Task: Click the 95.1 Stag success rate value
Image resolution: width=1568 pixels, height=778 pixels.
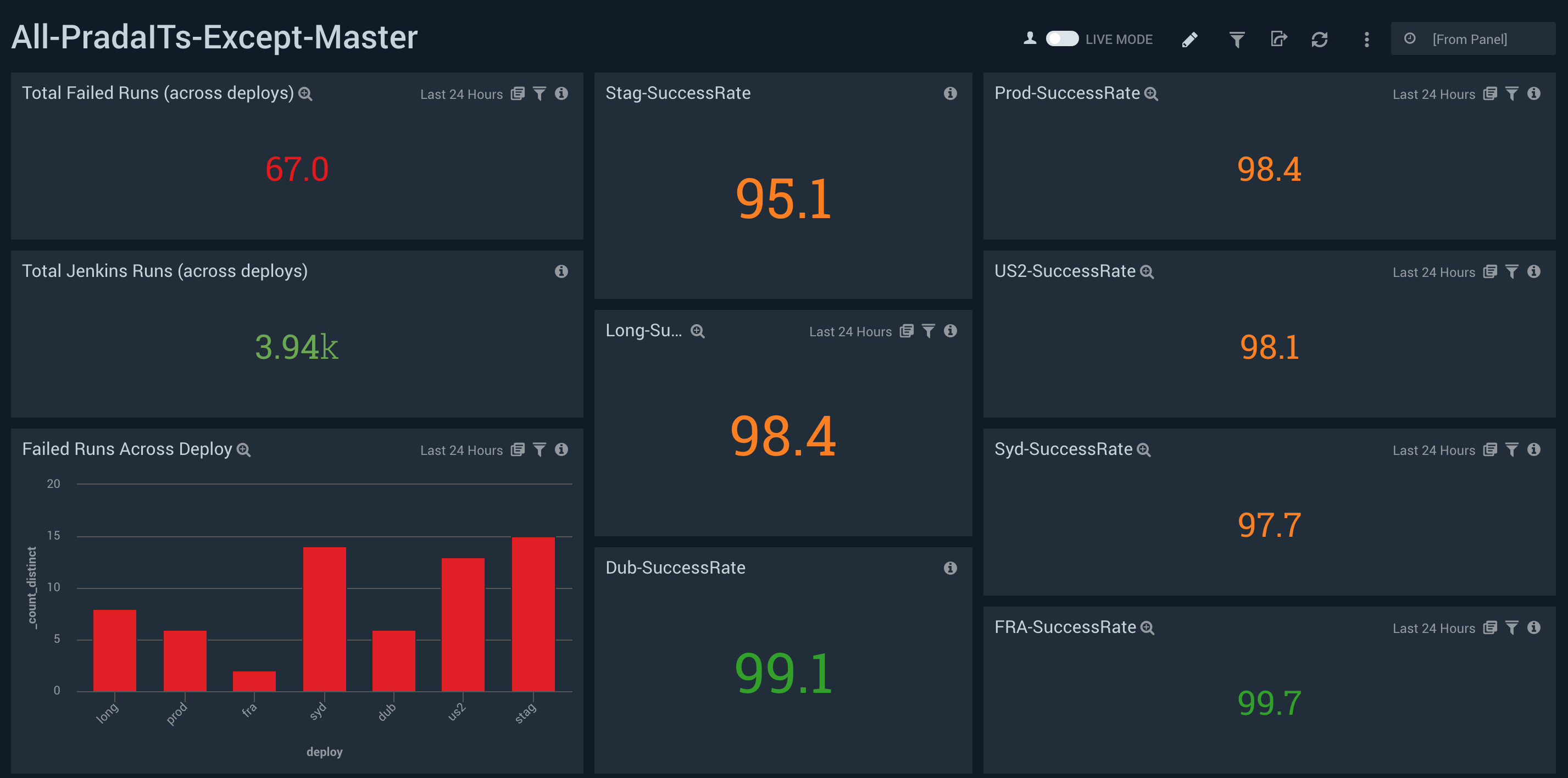Action: point(783,198)
